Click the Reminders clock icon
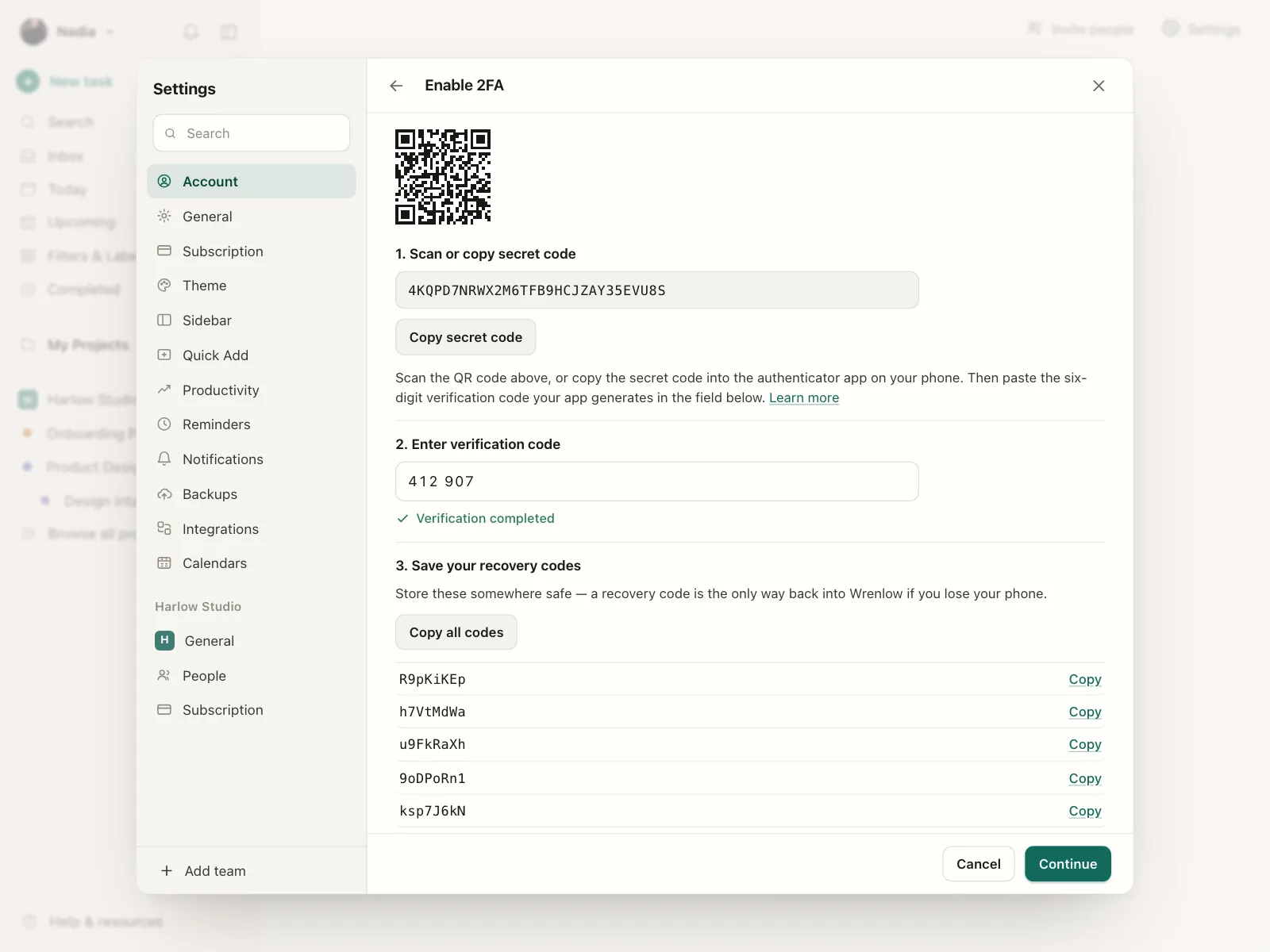 [164, 424]
